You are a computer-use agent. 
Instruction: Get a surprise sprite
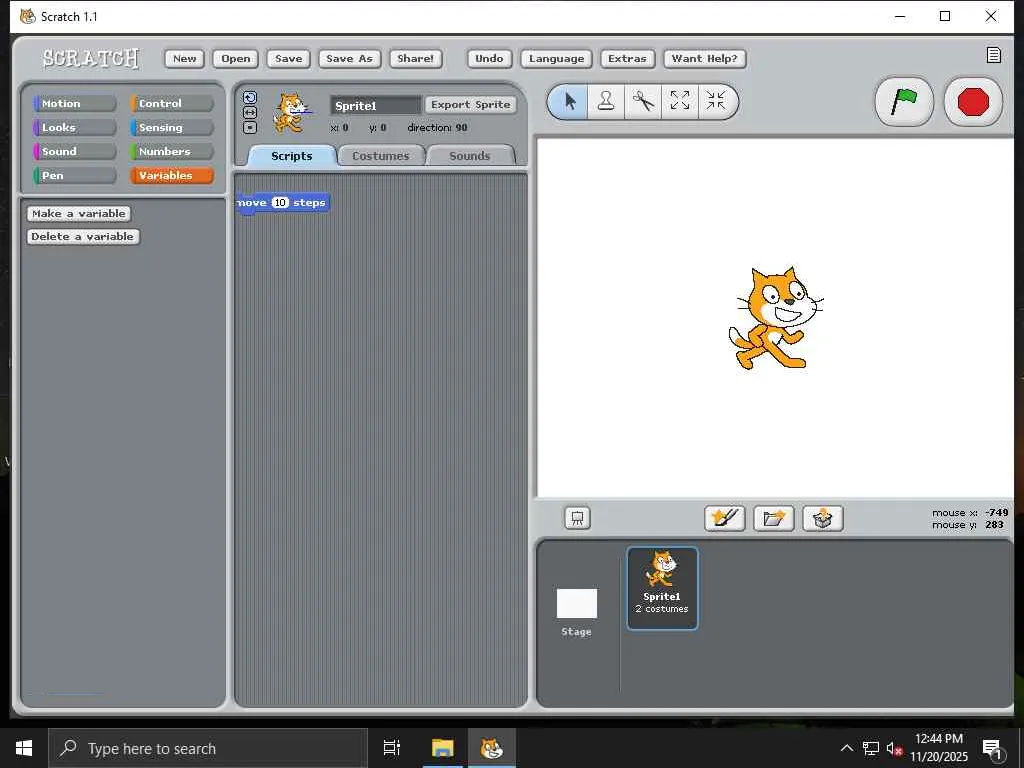pyautogui.click(x=823, y=519)
